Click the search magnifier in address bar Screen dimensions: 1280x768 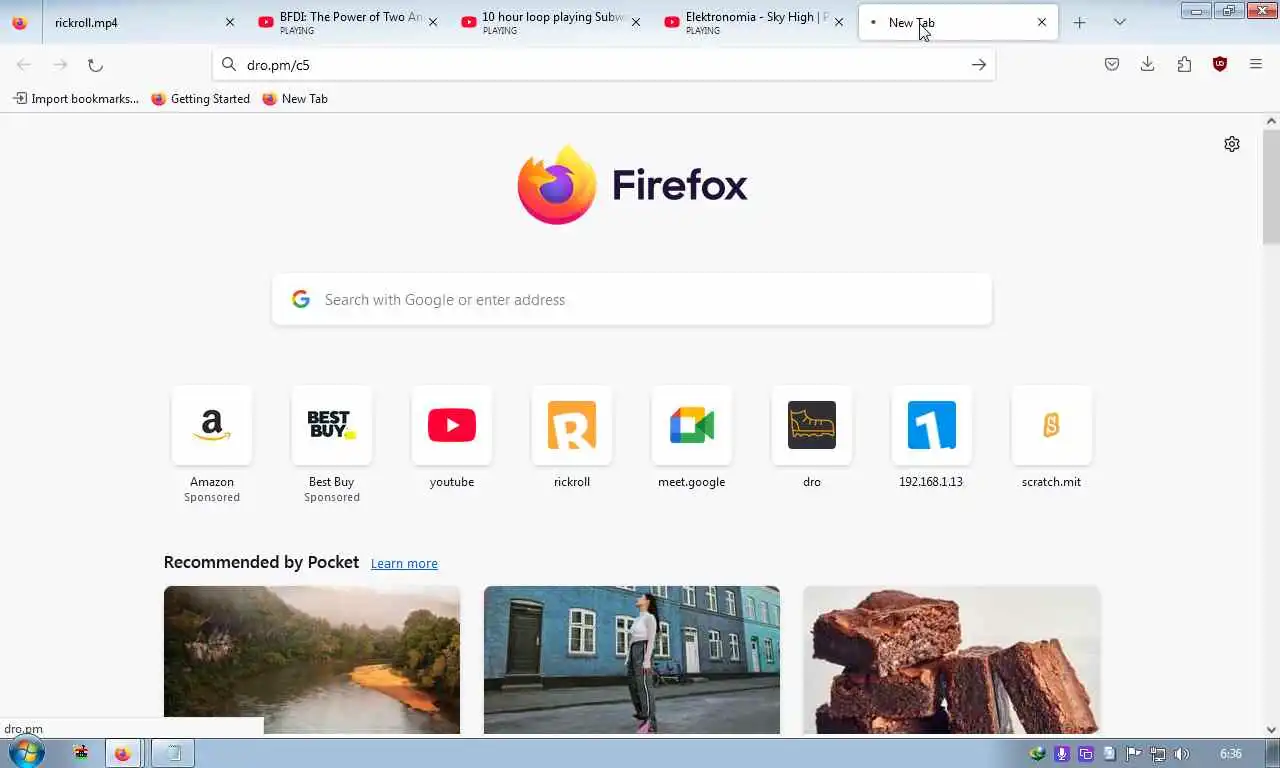[x=229, y=65]
